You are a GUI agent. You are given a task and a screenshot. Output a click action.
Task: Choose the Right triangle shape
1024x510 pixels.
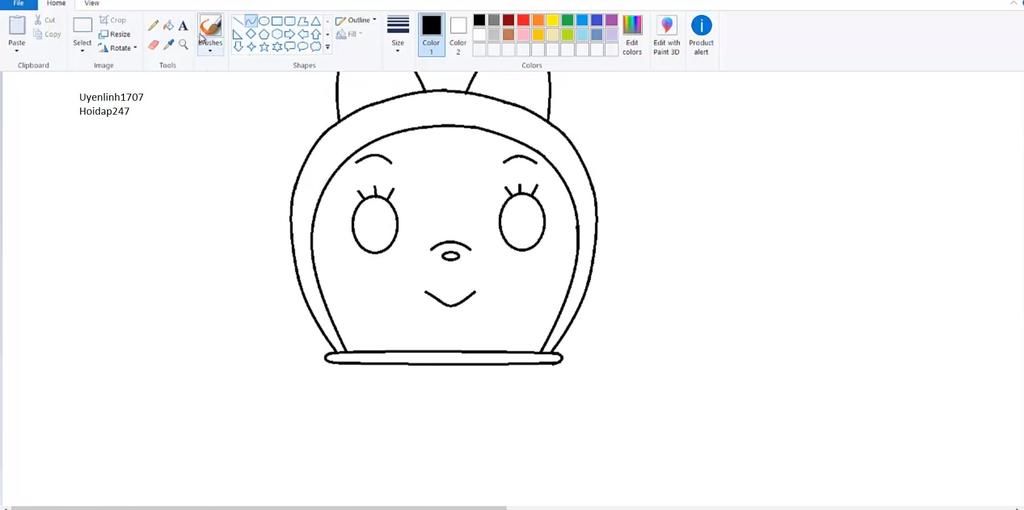[x=238, y=34]
